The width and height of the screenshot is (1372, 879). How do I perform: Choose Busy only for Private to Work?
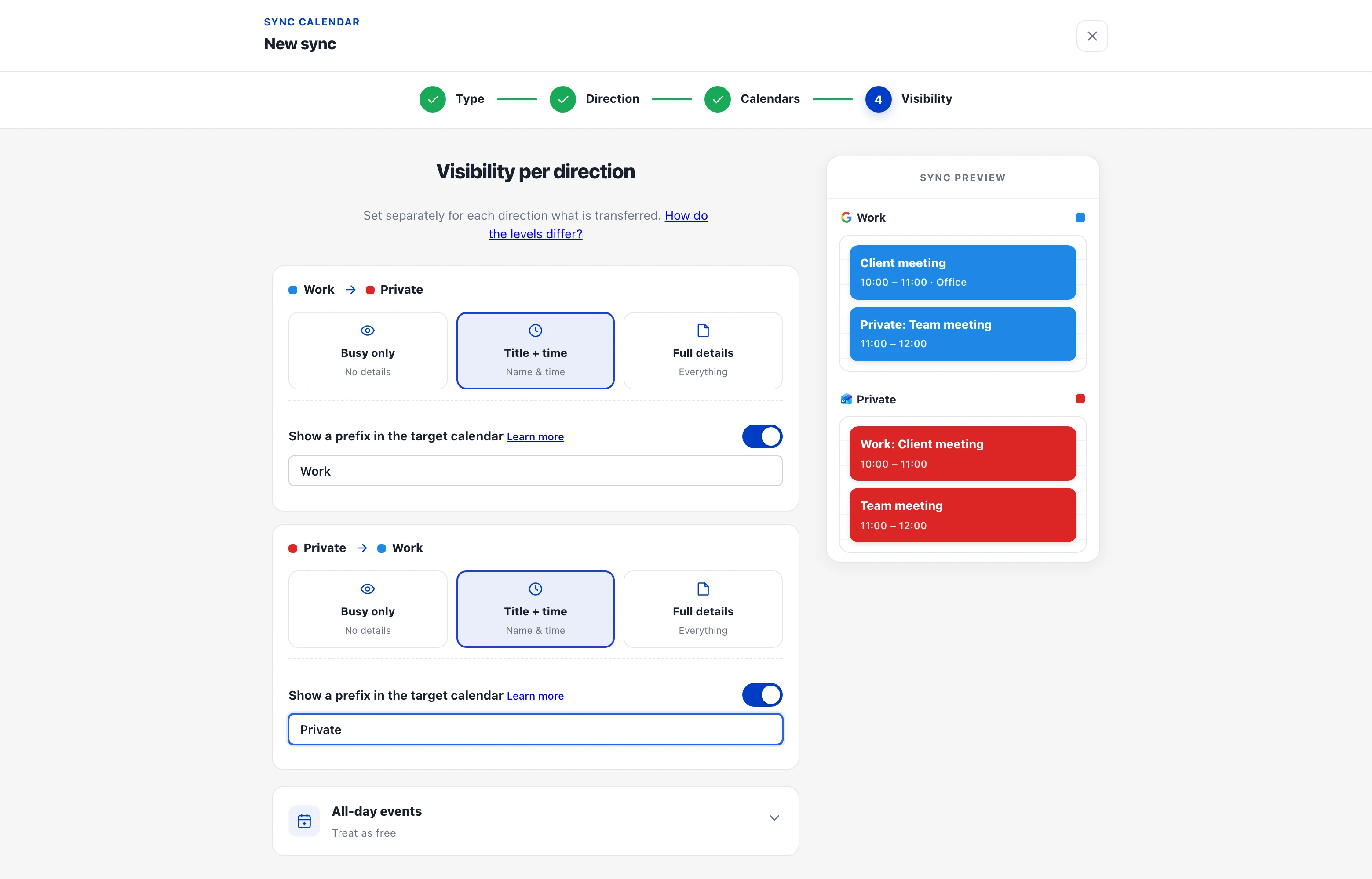(x=368, y=609)
